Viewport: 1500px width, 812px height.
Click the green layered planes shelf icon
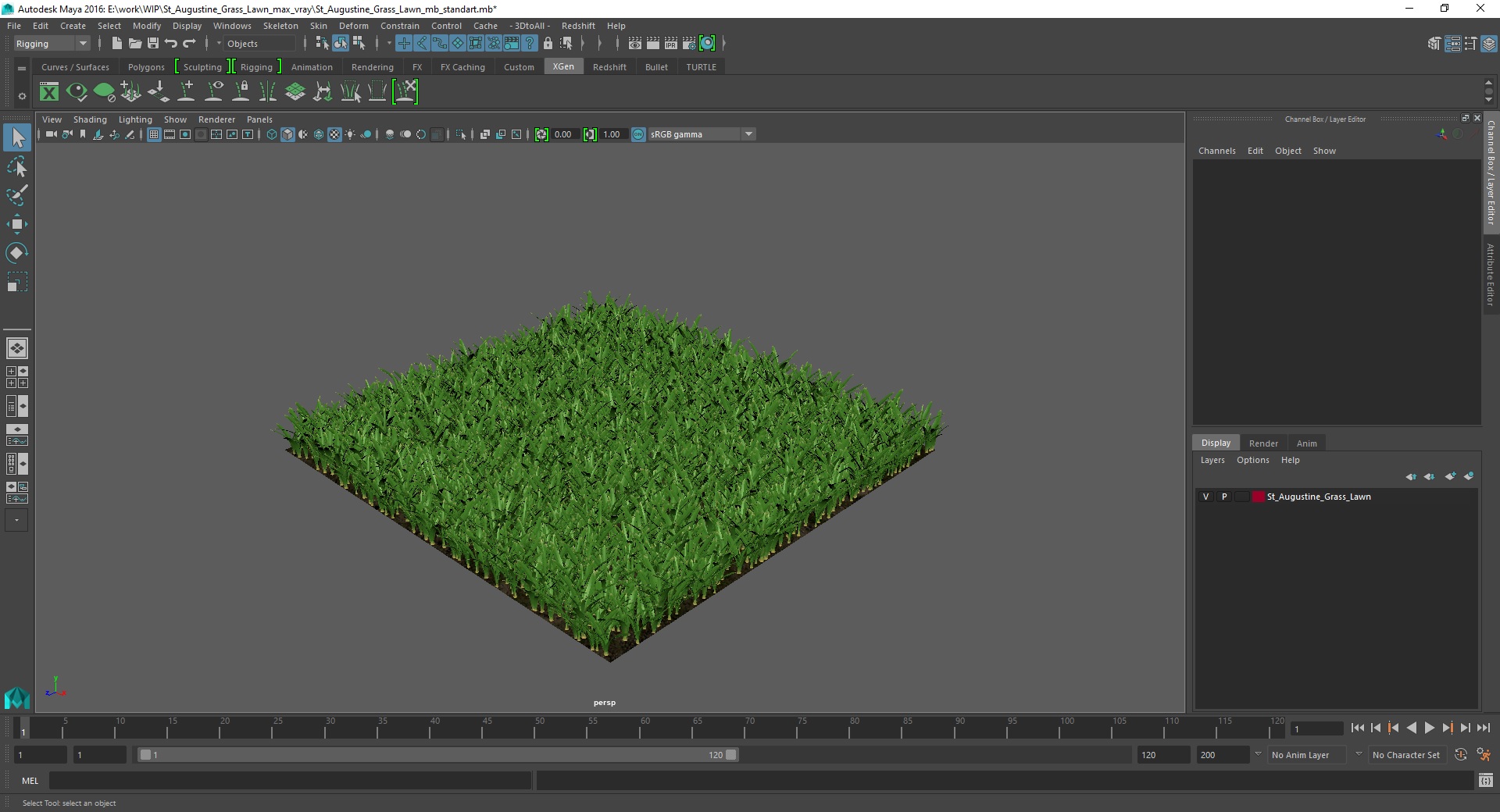295,92
